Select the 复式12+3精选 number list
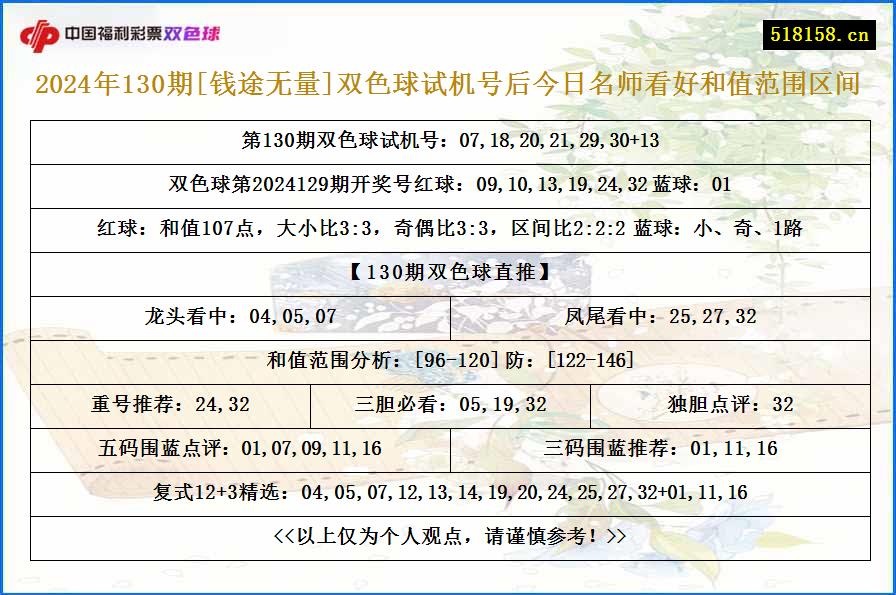 pyautogui.click(x=448, y=492)
